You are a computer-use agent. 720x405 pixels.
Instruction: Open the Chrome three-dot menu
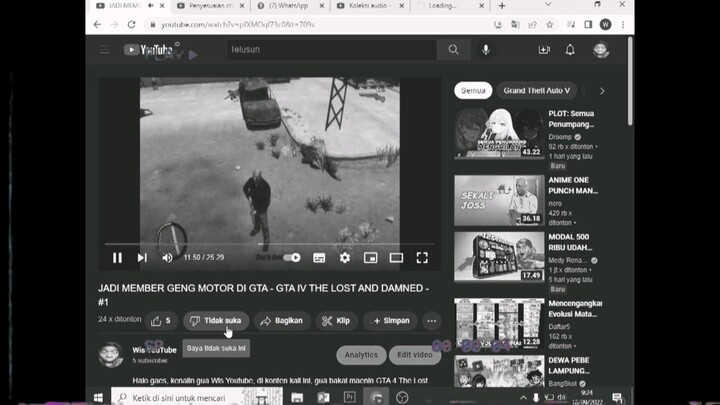click(623, 25)
